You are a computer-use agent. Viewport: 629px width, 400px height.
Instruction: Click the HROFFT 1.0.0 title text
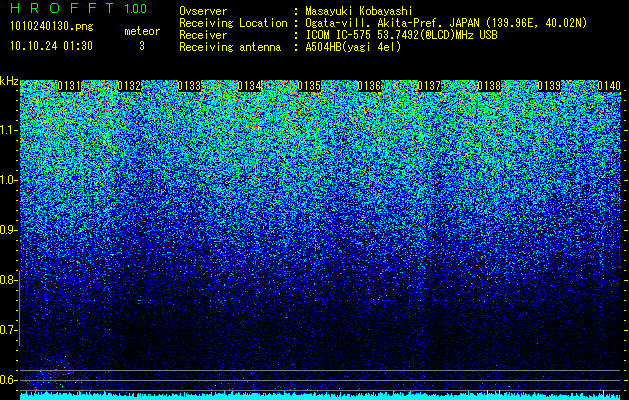pyautogui.click(x=79, y=8)
